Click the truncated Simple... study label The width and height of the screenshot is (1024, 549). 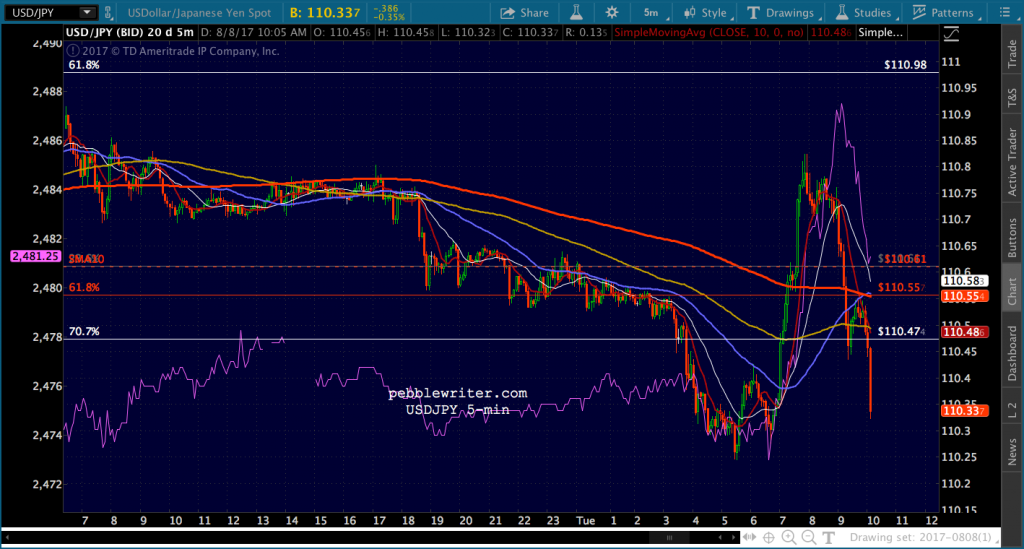tap(880, 33)
